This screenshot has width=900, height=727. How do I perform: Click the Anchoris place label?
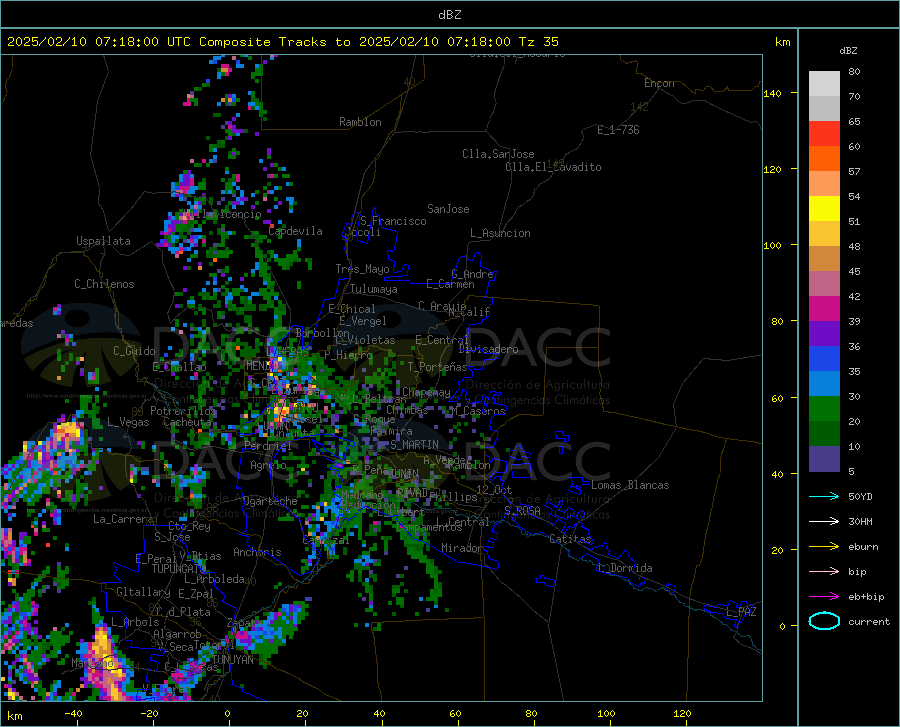tap(257, 552)
